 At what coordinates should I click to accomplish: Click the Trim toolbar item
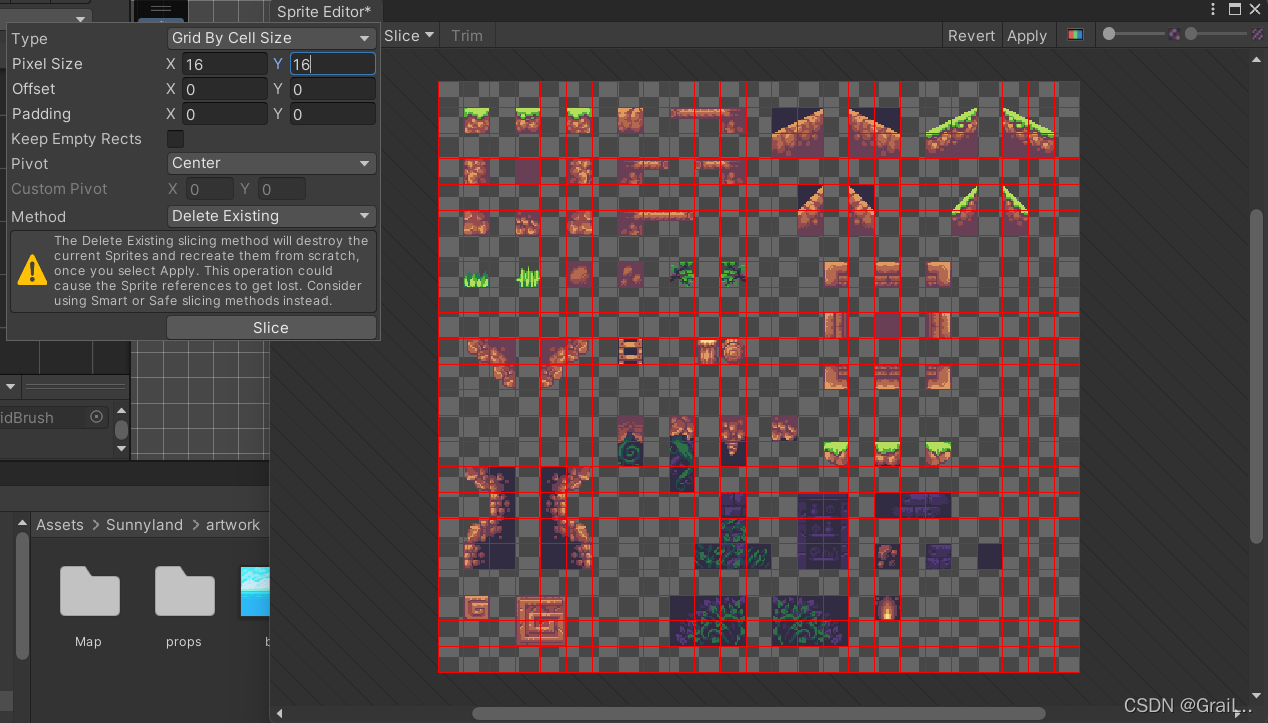[x=467, y=35]
